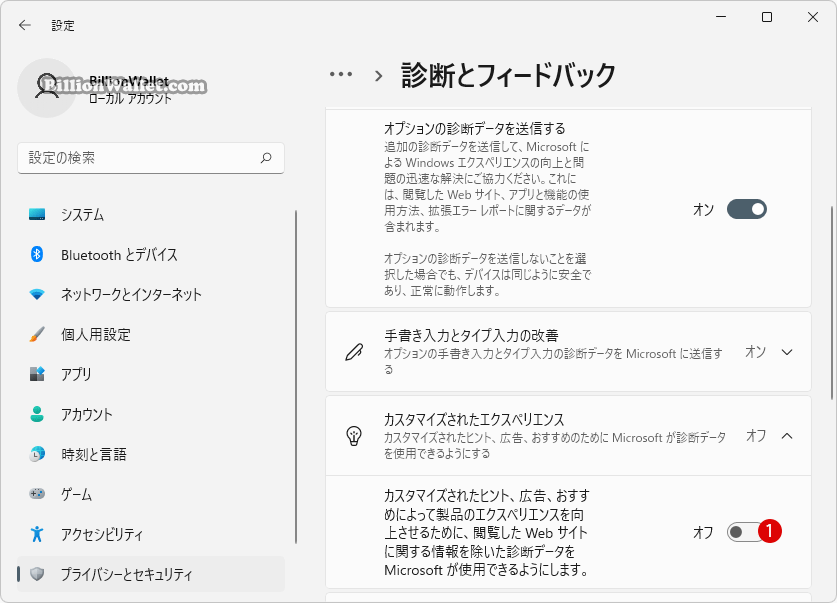Click オプションの診断データを送信する heading text
837x603 pixels.
(x=475, y=129)
